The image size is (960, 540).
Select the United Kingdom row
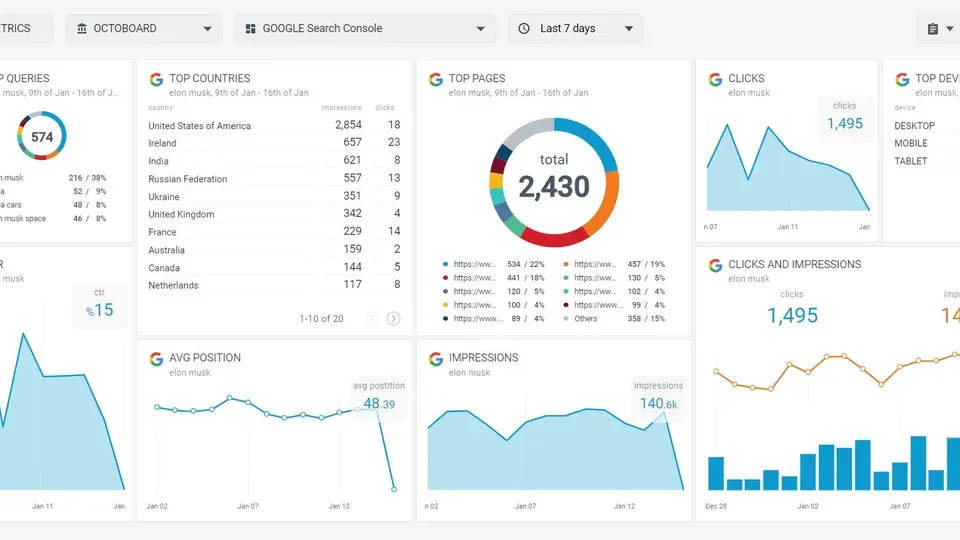(x=274, y=214)
